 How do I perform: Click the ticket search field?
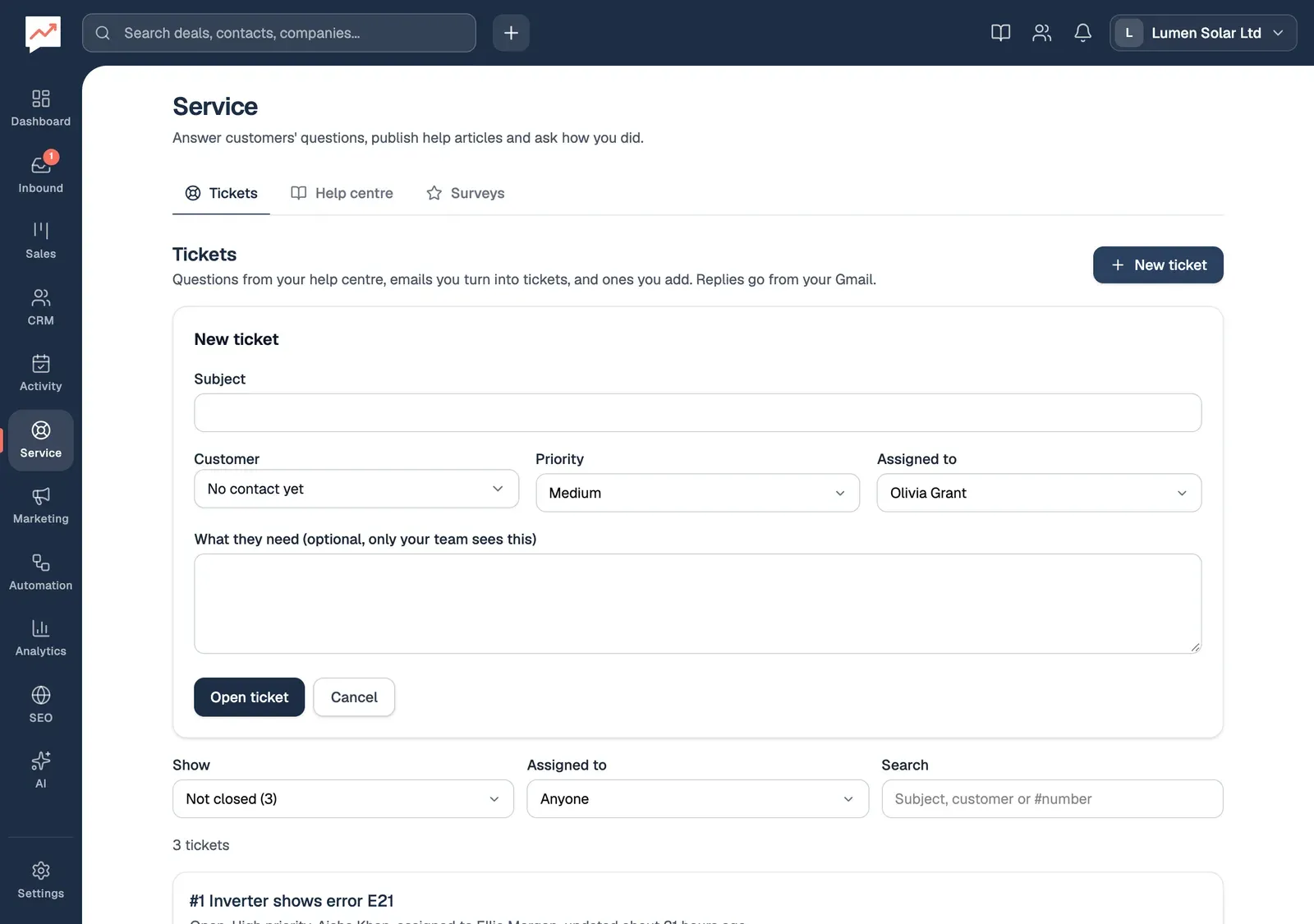coord(1052,799)
